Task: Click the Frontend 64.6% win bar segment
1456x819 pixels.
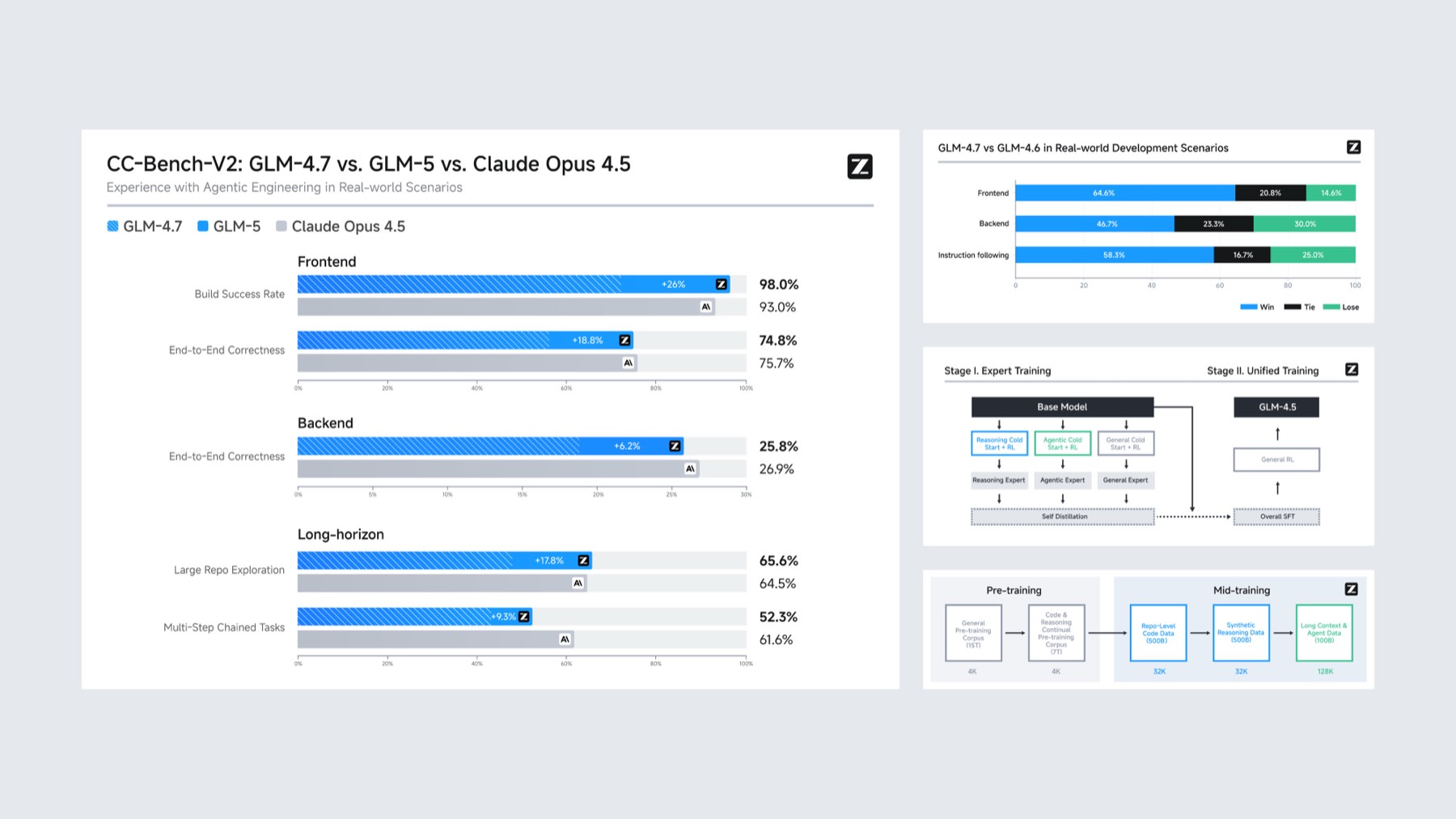Action: 1125,193
